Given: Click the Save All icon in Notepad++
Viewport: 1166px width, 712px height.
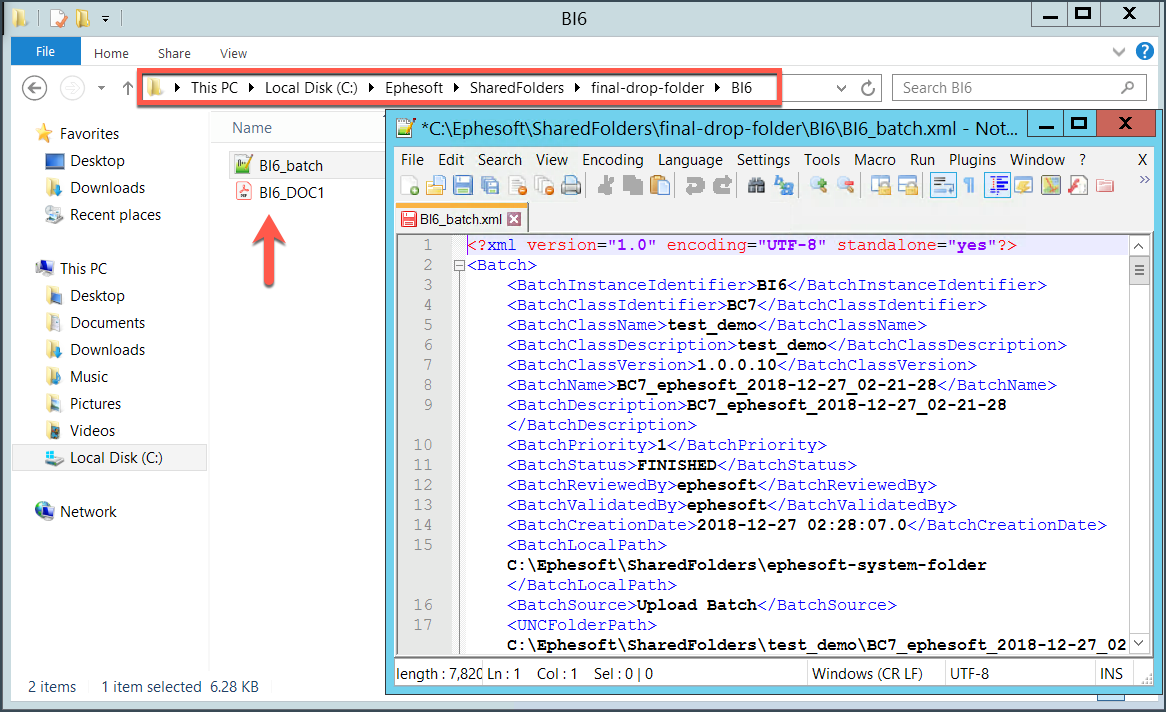Looking at the screenshot, I should pyautogui.click(x=489, y=185).
